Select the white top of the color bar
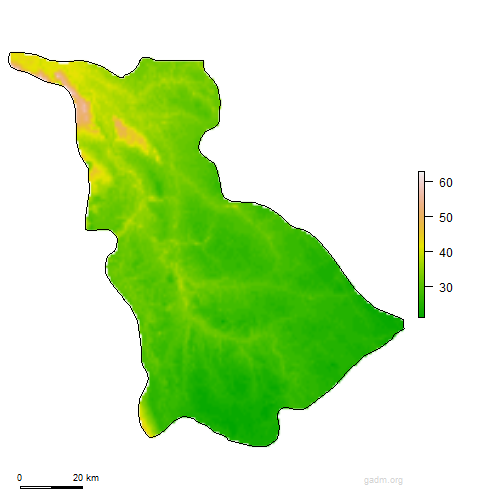This screenshot has width=480, height=489. [422, 177]
